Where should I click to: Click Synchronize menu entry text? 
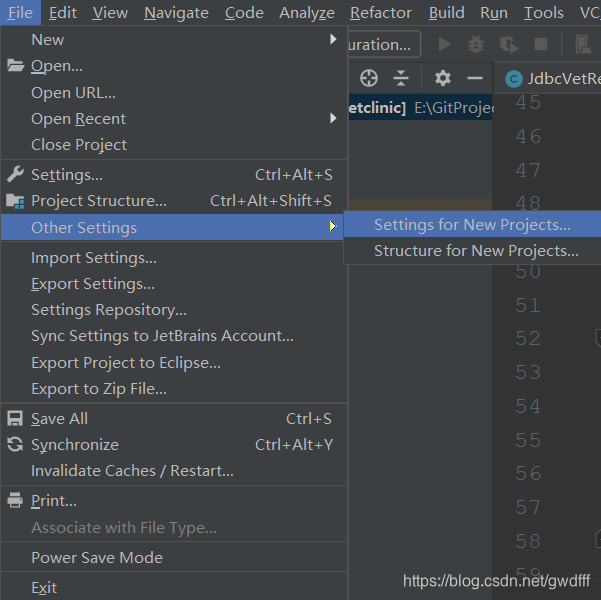[x=75, y=445]
